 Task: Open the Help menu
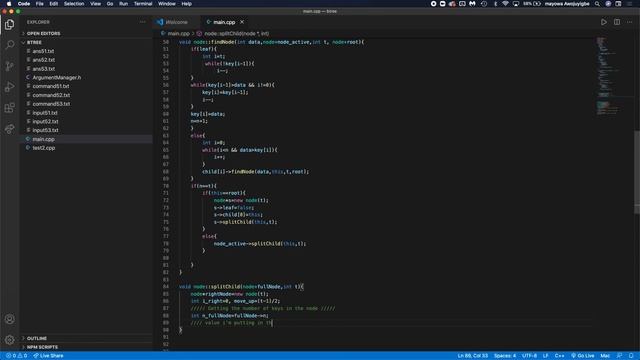pos(187,4)
